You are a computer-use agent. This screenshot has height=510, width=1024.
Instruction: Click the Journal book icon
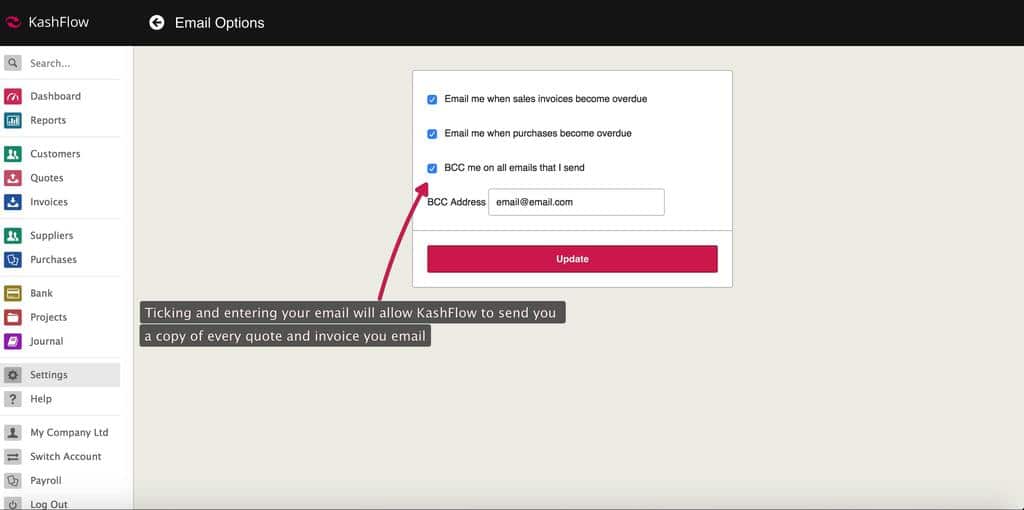13,341
